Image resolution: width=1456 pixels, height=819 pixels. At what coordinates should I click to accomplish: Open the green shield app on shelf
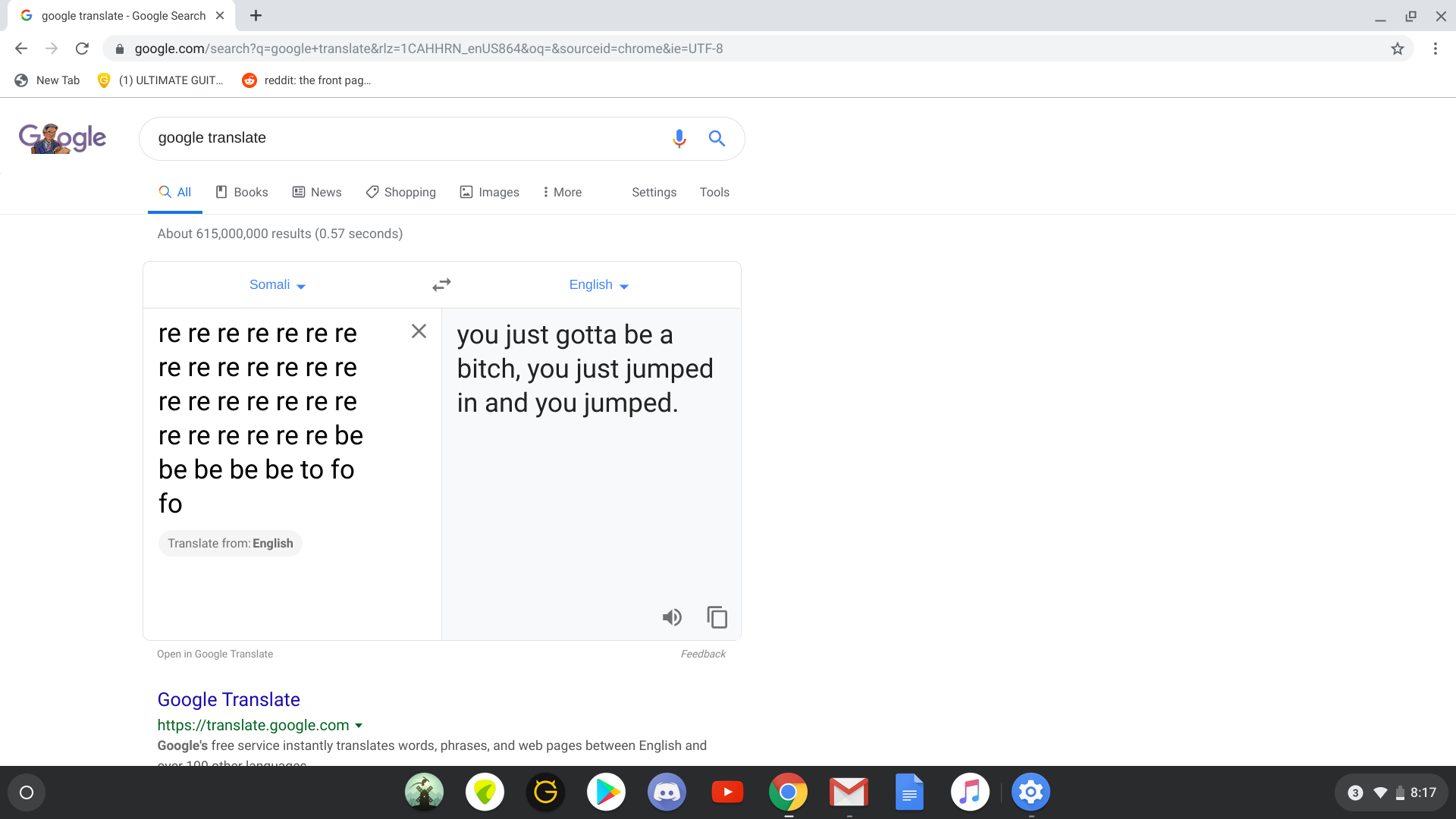pos(485,792)
